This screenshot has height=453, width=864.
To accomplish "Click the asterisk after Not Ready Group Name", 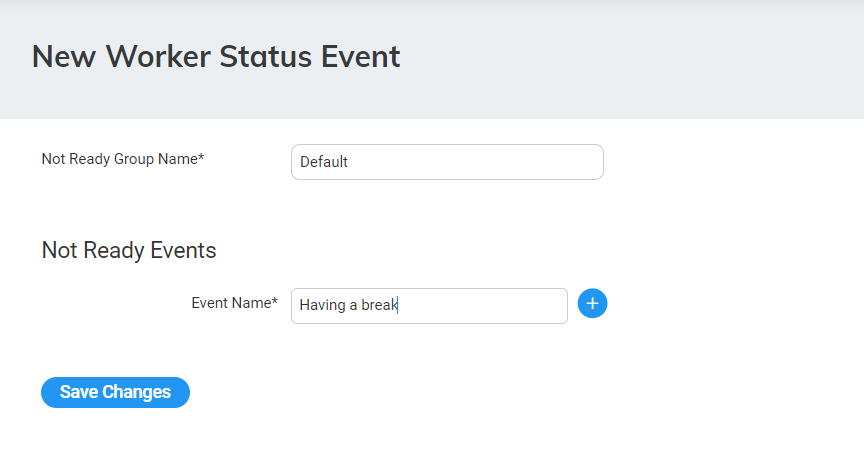I will point(201,157).
